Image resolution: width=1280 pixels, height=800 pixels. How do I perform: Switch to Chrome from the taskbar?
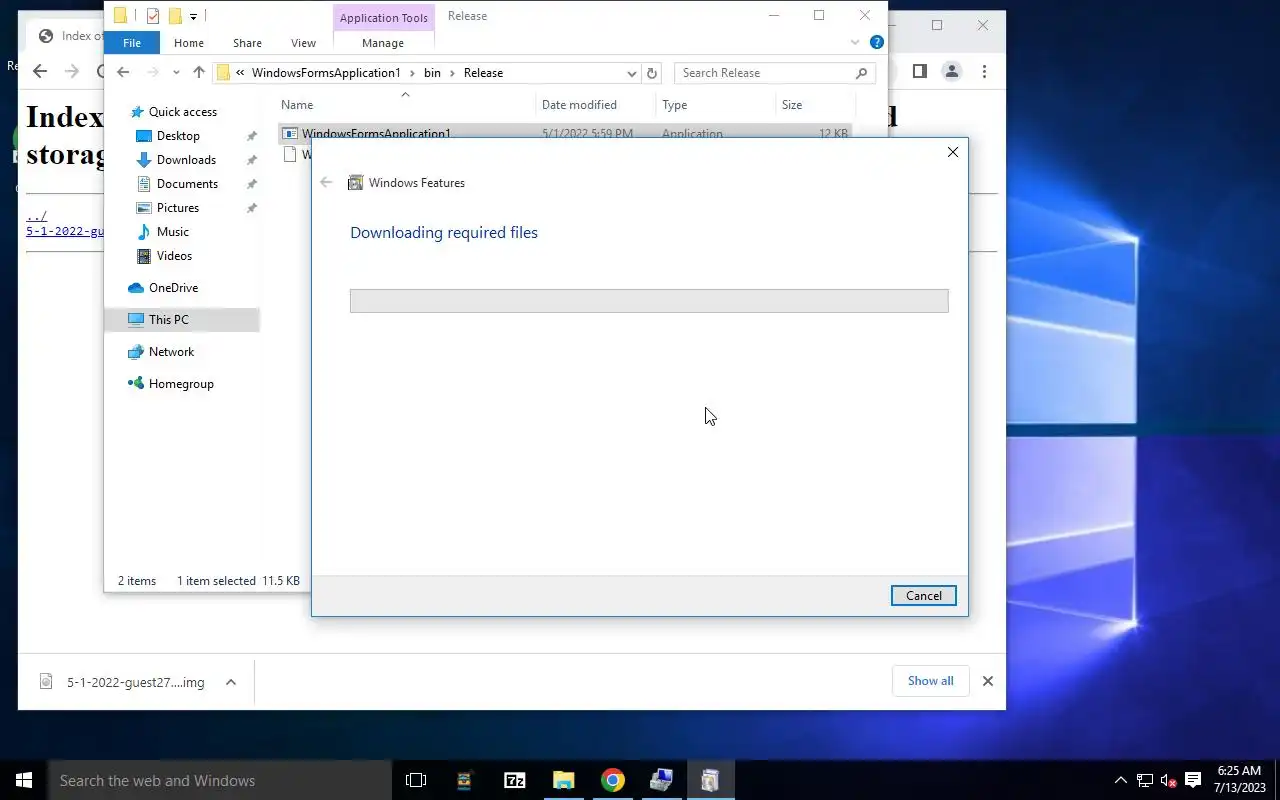(613, 780)
